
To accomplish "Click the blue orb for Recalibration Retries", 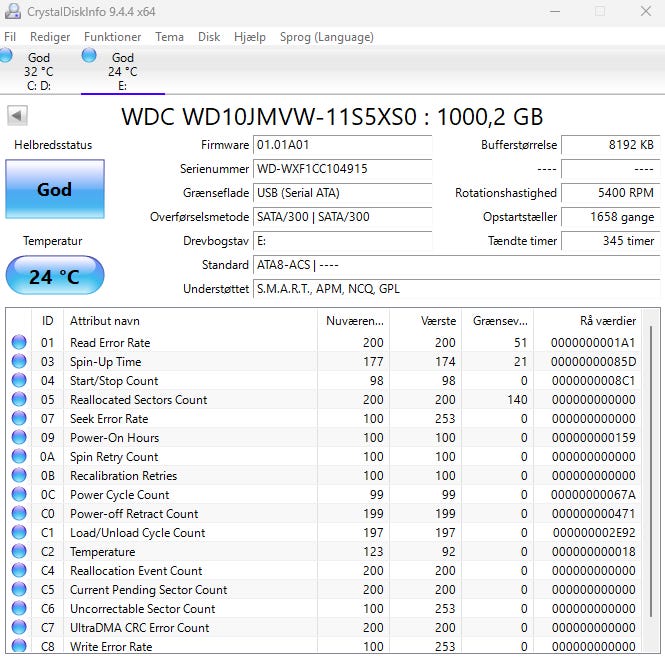I will point(19,475).
